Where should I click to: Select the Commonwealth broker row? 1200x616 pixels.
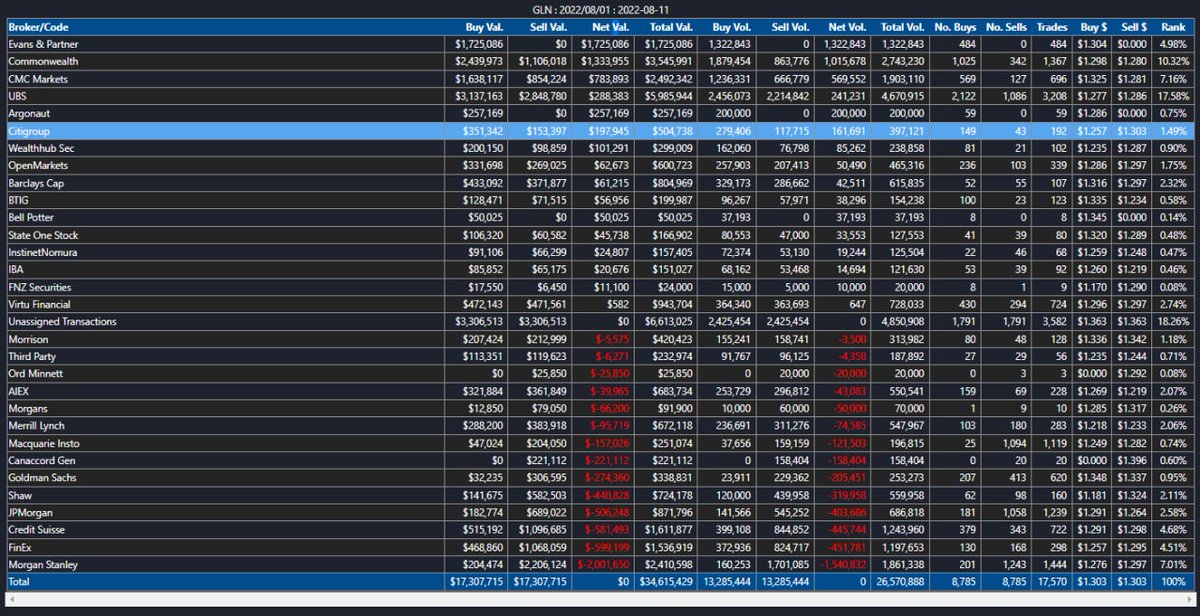tap(598, 61)
